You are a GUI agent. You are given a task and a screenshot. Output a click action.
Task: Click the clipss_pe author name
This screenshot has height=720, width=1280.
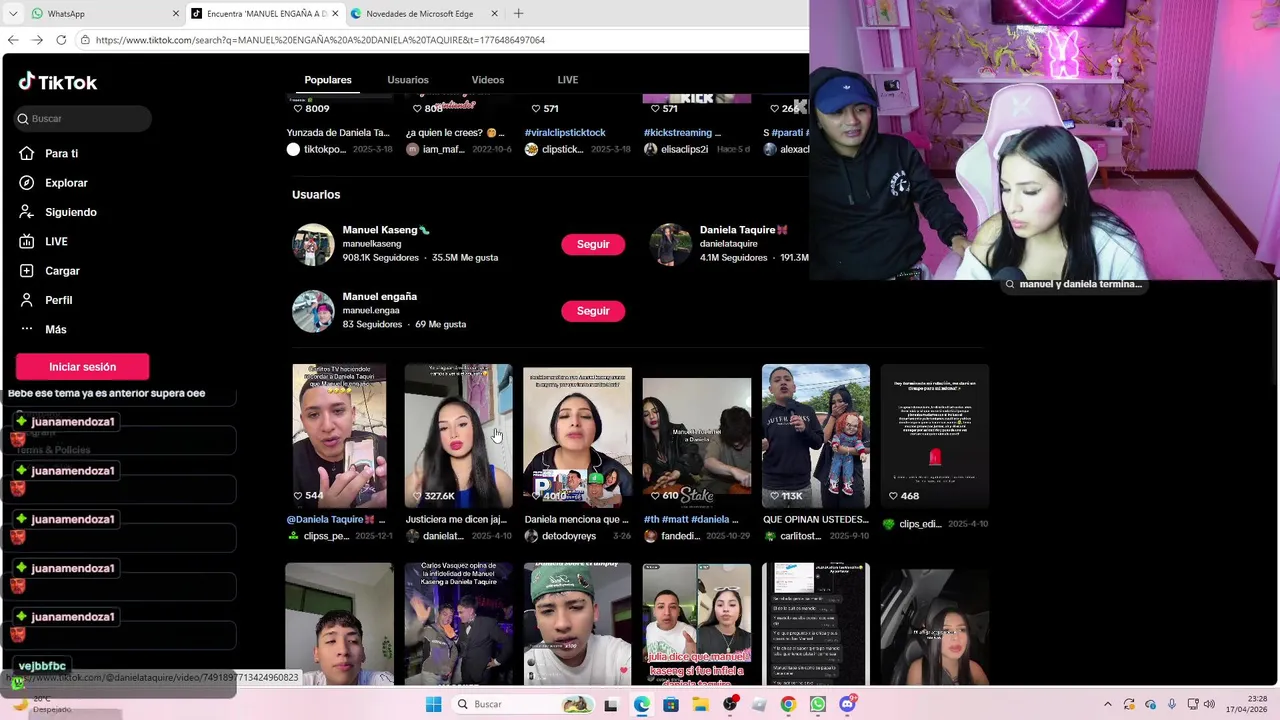pos(326,536)
